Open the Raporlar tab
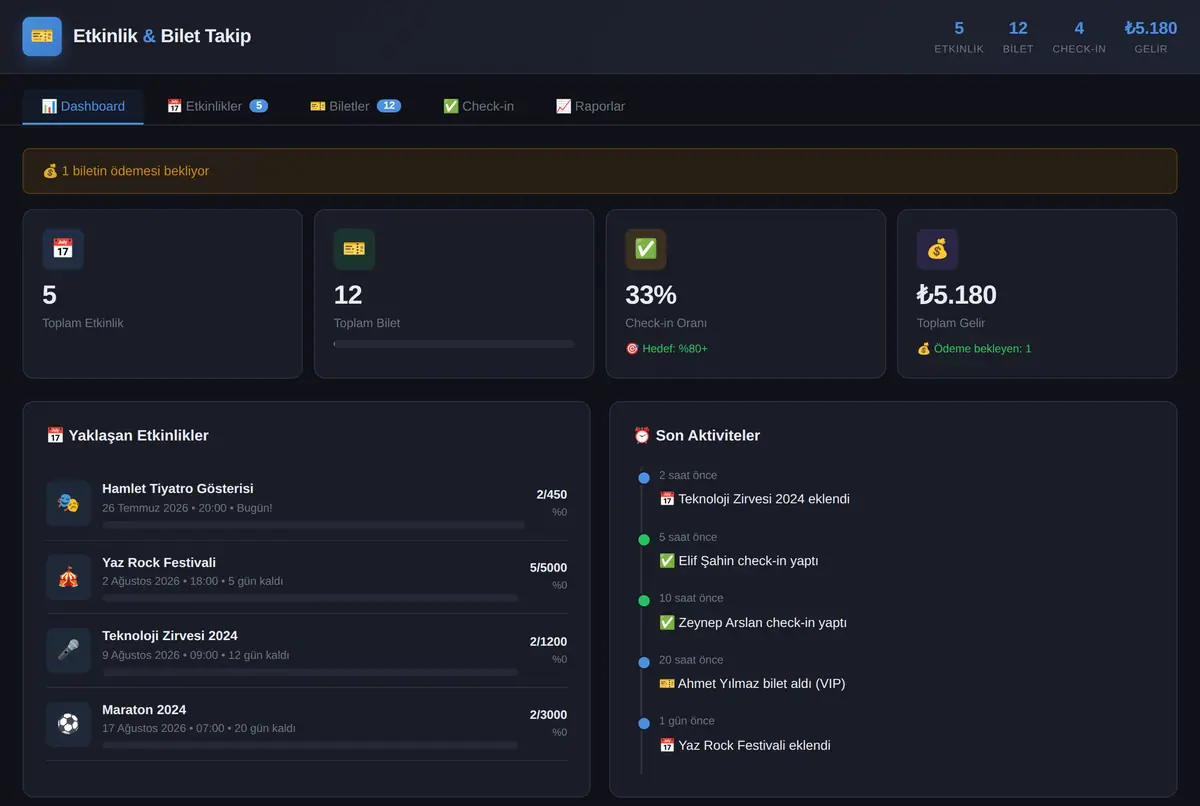 pos(590,106)
